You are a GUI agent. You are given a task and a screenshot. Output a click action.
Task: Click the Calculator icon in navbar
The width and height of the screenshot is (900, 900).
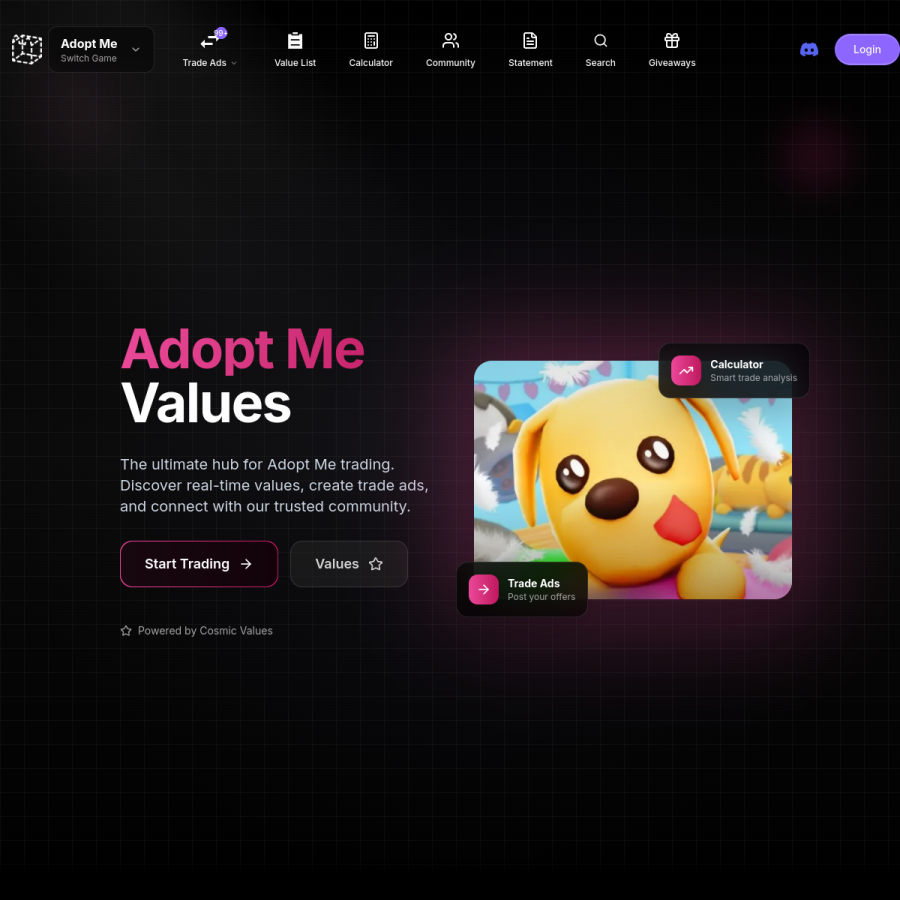click(371, 41)
